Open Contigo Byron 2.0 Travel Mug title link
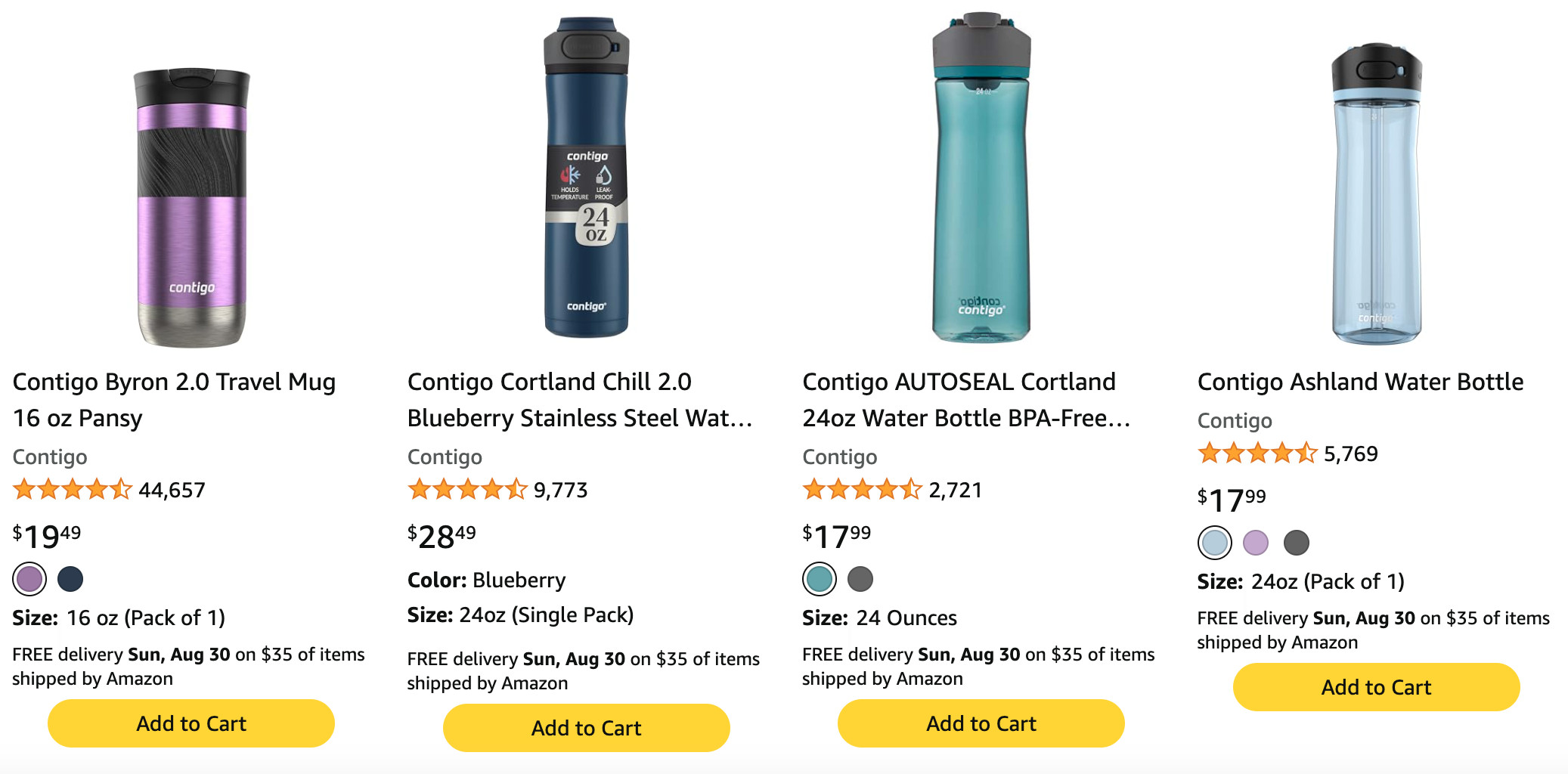 (x=174, y=400)
